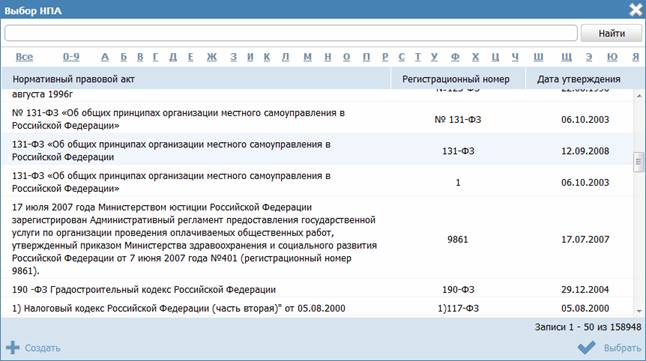This screenshot has width=646, height=361.
Task: Select the row with registration number 9861
Action: [317, 239]
